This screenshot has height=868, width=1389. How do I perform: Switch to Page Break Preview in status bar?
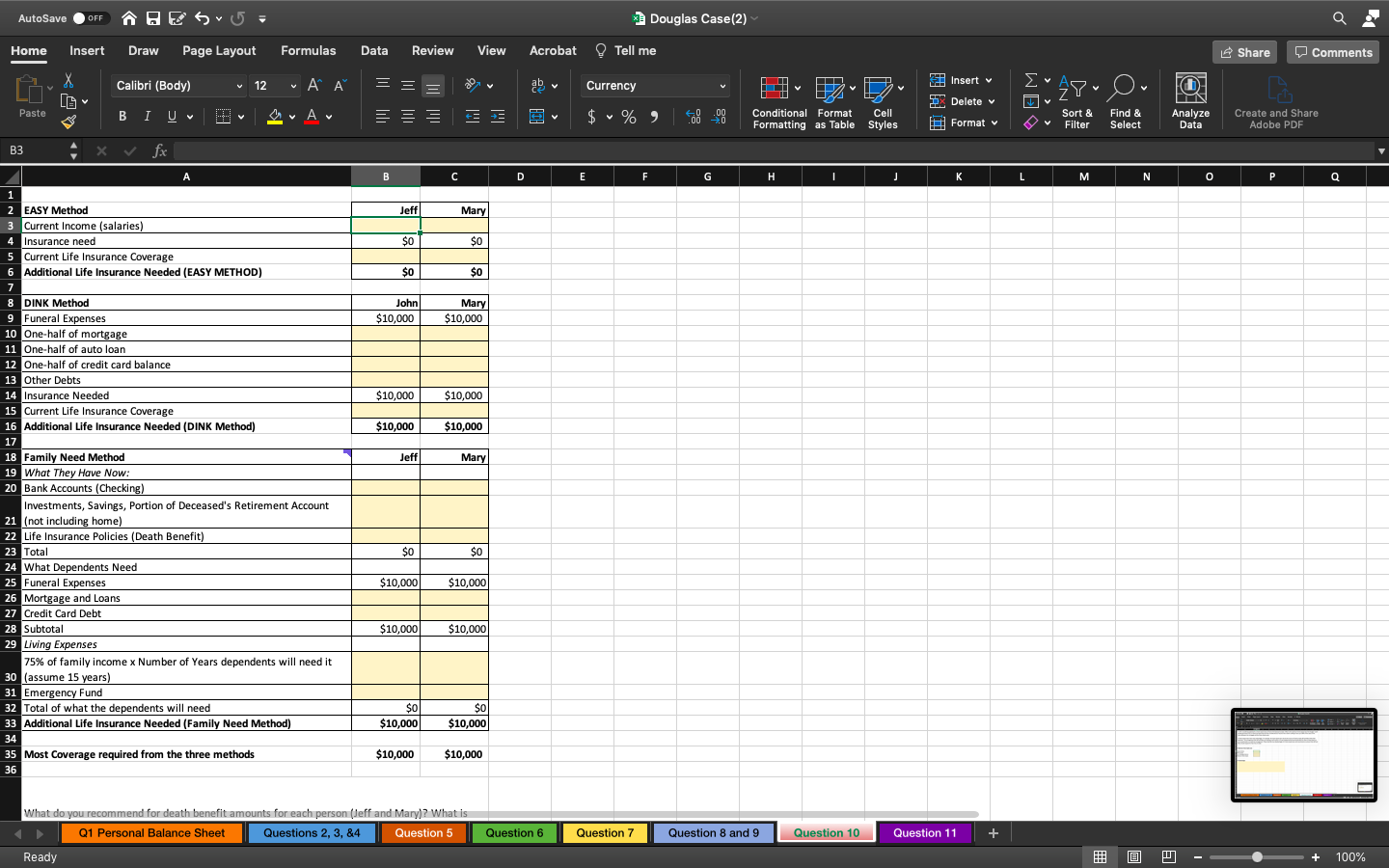[x=1169, y=856]
